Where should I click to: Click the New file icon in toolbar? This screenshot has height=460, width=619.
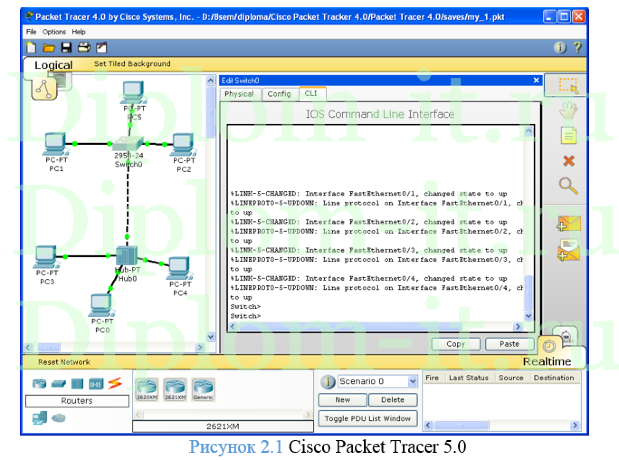pos(33,47)
